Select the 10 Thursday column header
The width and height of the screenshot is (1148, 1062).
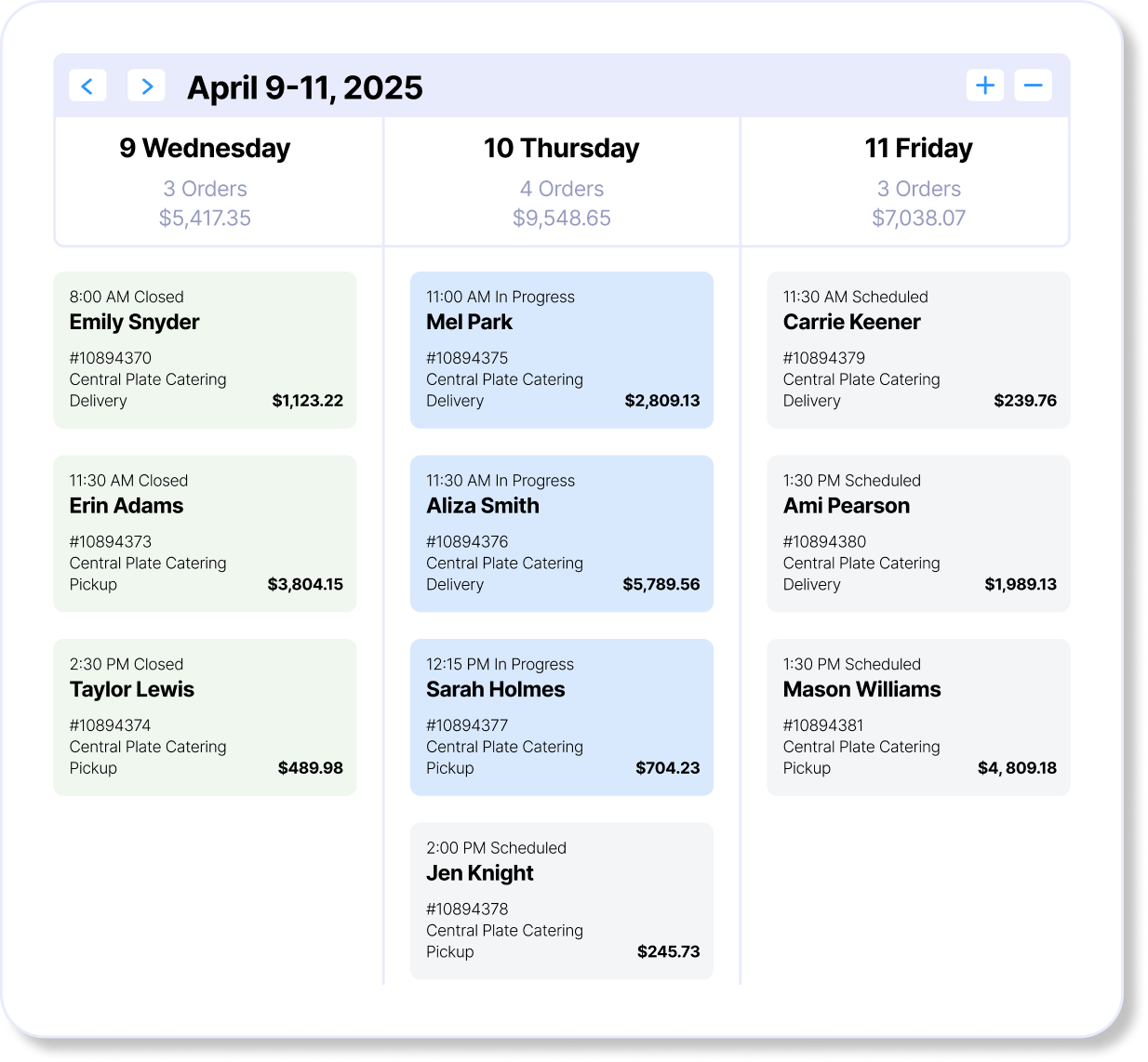pyautogui.click(x=561, y=149)
